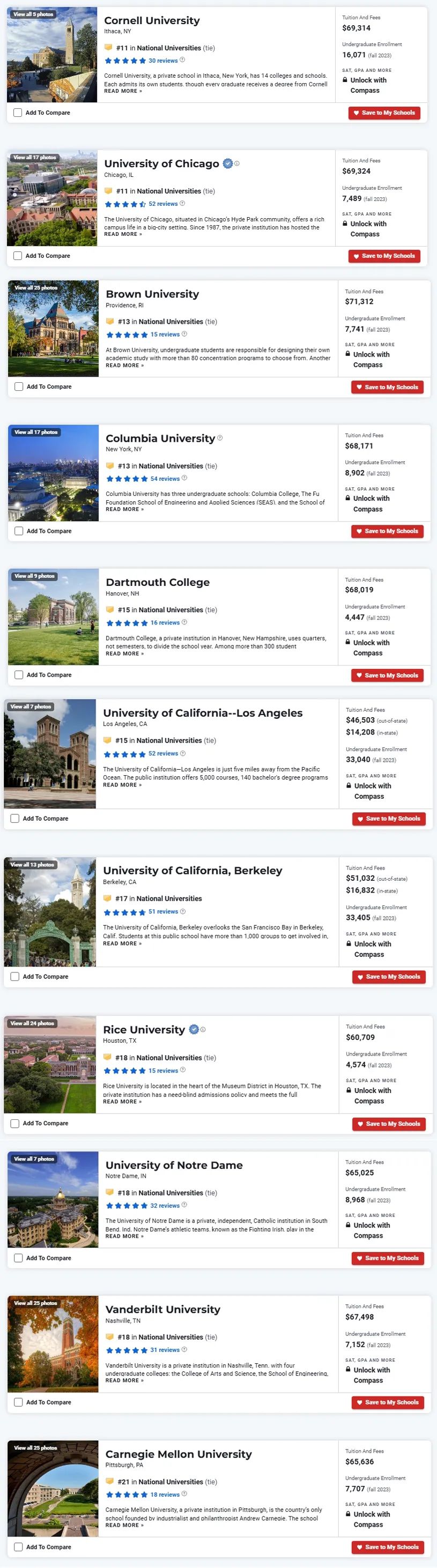The image size is (437, 1568).
Task: Click verified badge icon beside Rice University
Action: pos(194,1029)
